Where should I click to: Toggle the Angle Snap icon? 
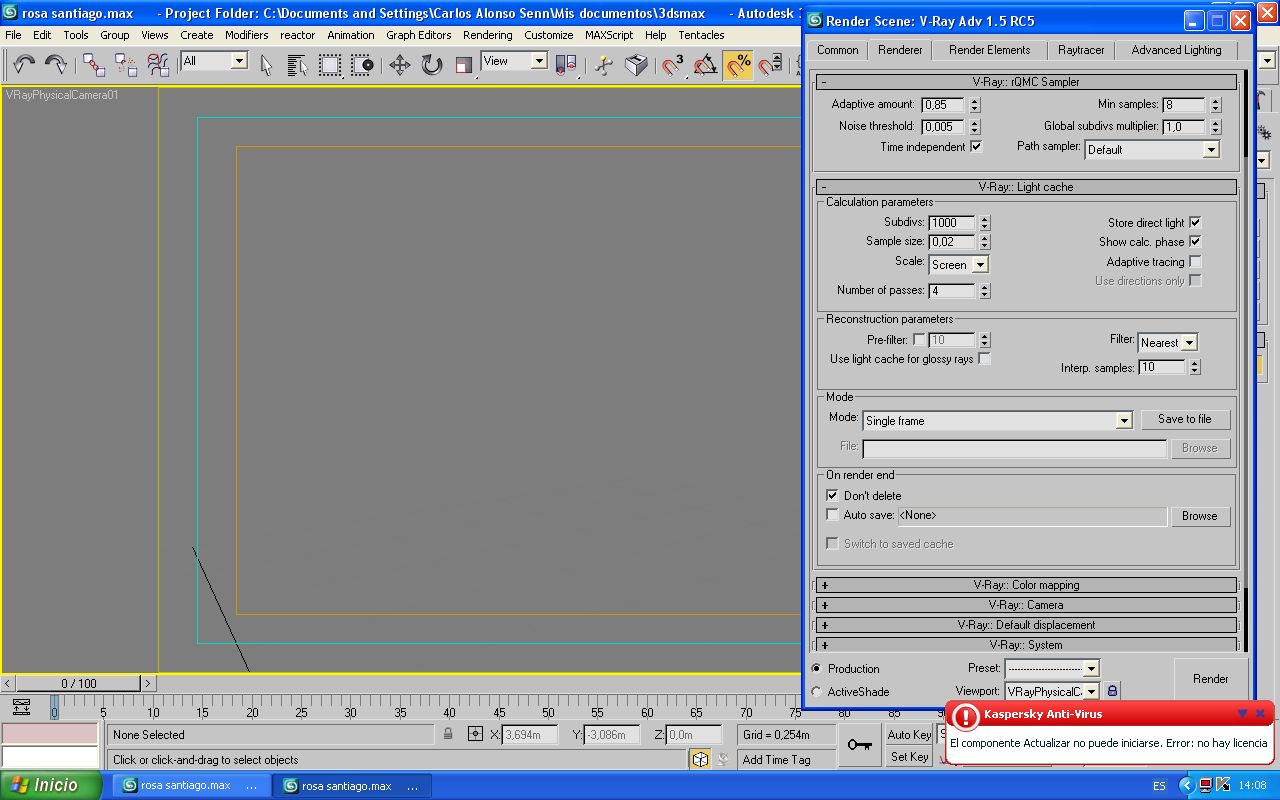706,65
